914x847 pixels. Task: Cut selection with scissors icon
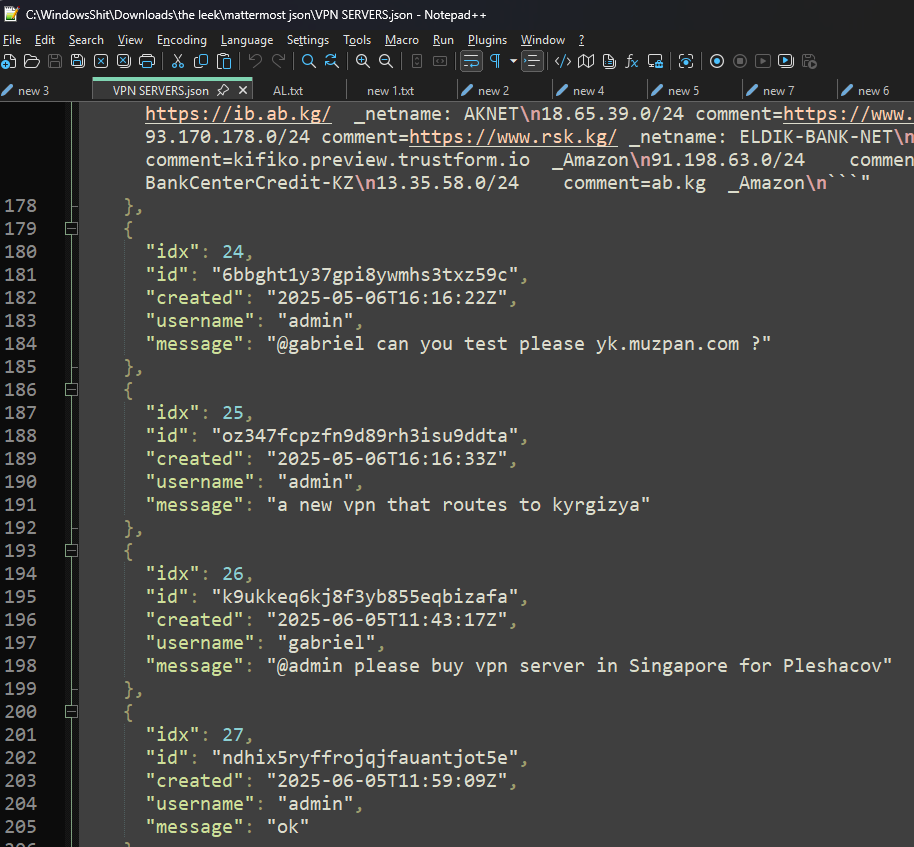(178, 61)
